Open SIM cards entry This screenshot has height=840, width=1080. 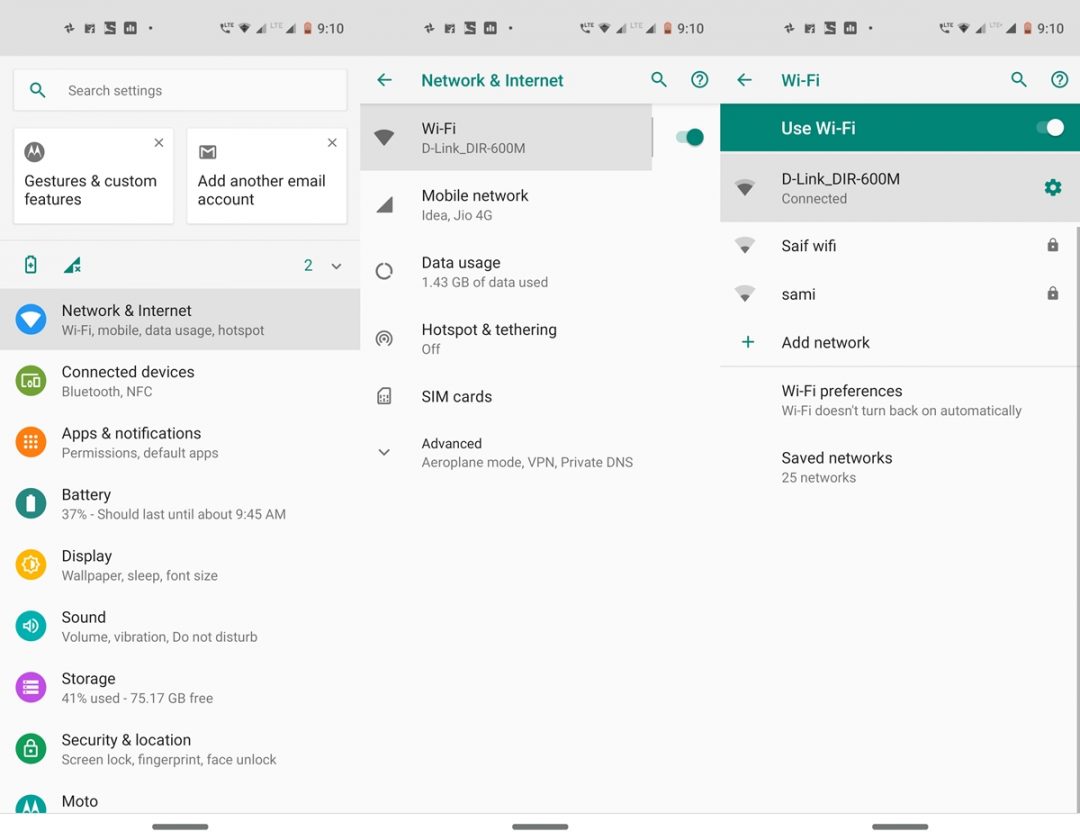click(540, 396)
